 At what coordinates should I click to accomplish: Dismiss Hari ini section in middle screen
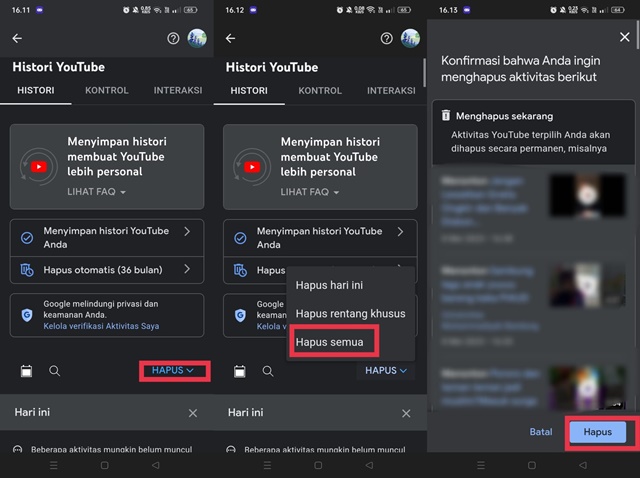point(406,413)
